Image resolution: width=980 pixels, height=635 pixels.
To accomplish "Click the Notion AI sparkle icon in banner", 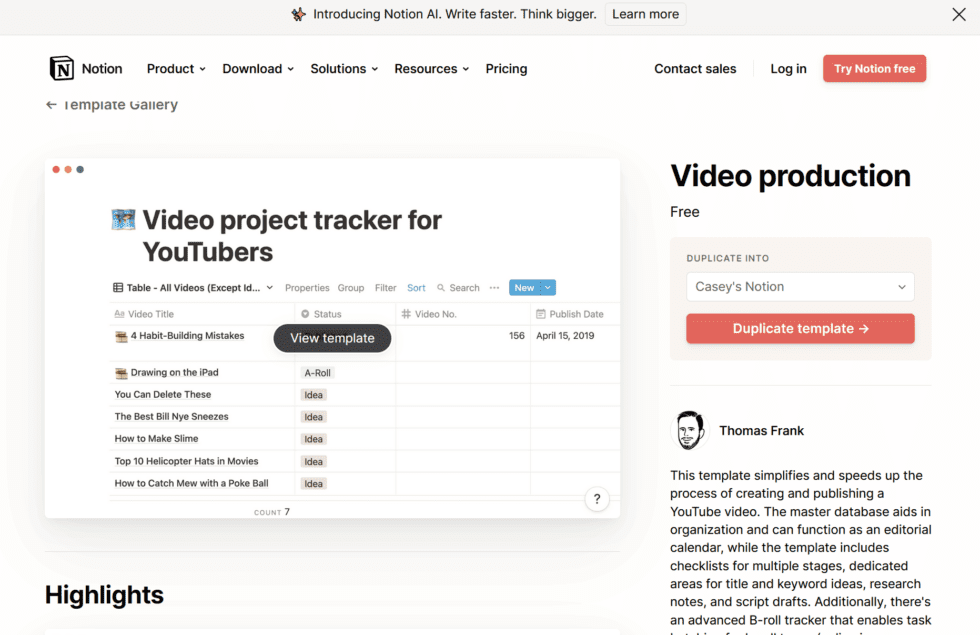I will pos(298,14).
